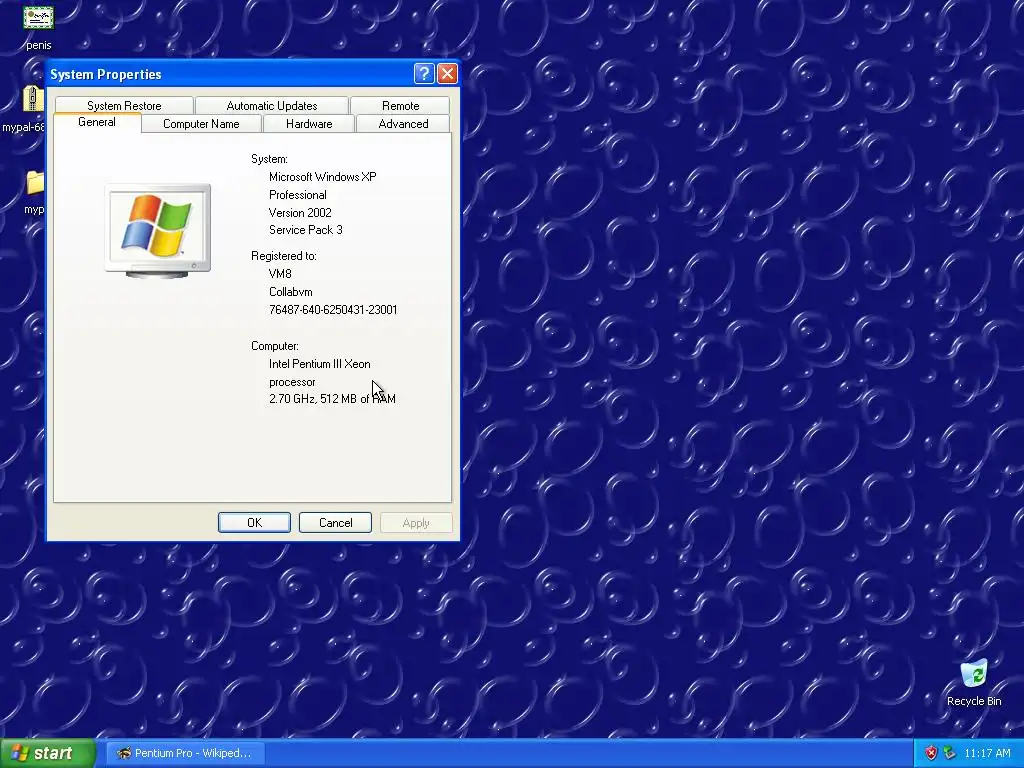Viewport: 1024px width, 768px height.
Task: Open the Computer Name tab
Action: click(x=201, y=123)
